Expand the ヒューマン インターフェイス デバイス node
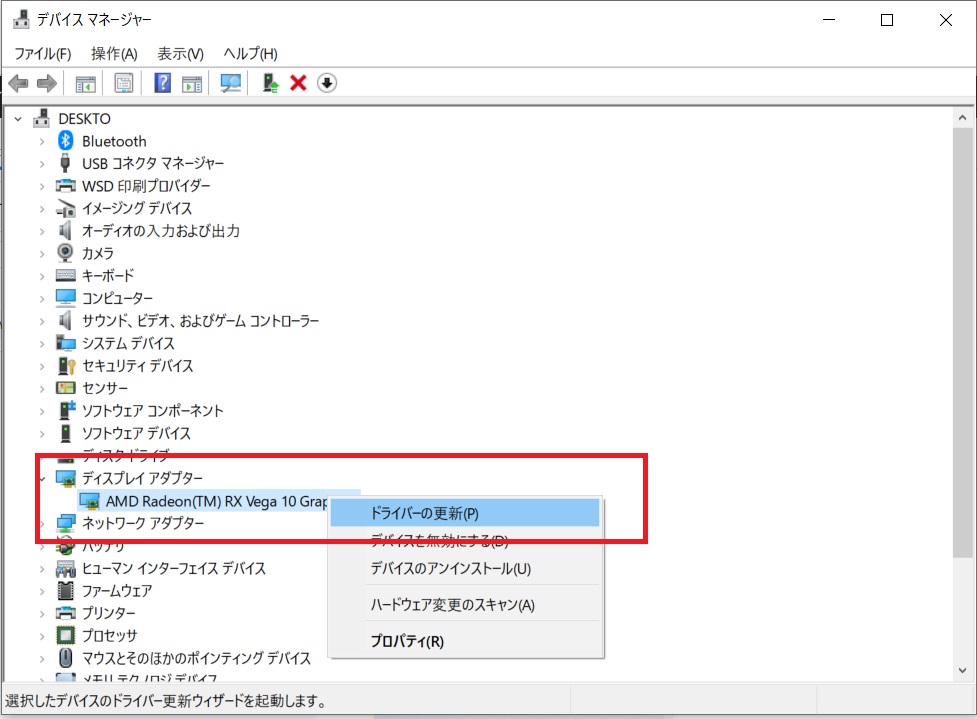 (x=42, y=569)
